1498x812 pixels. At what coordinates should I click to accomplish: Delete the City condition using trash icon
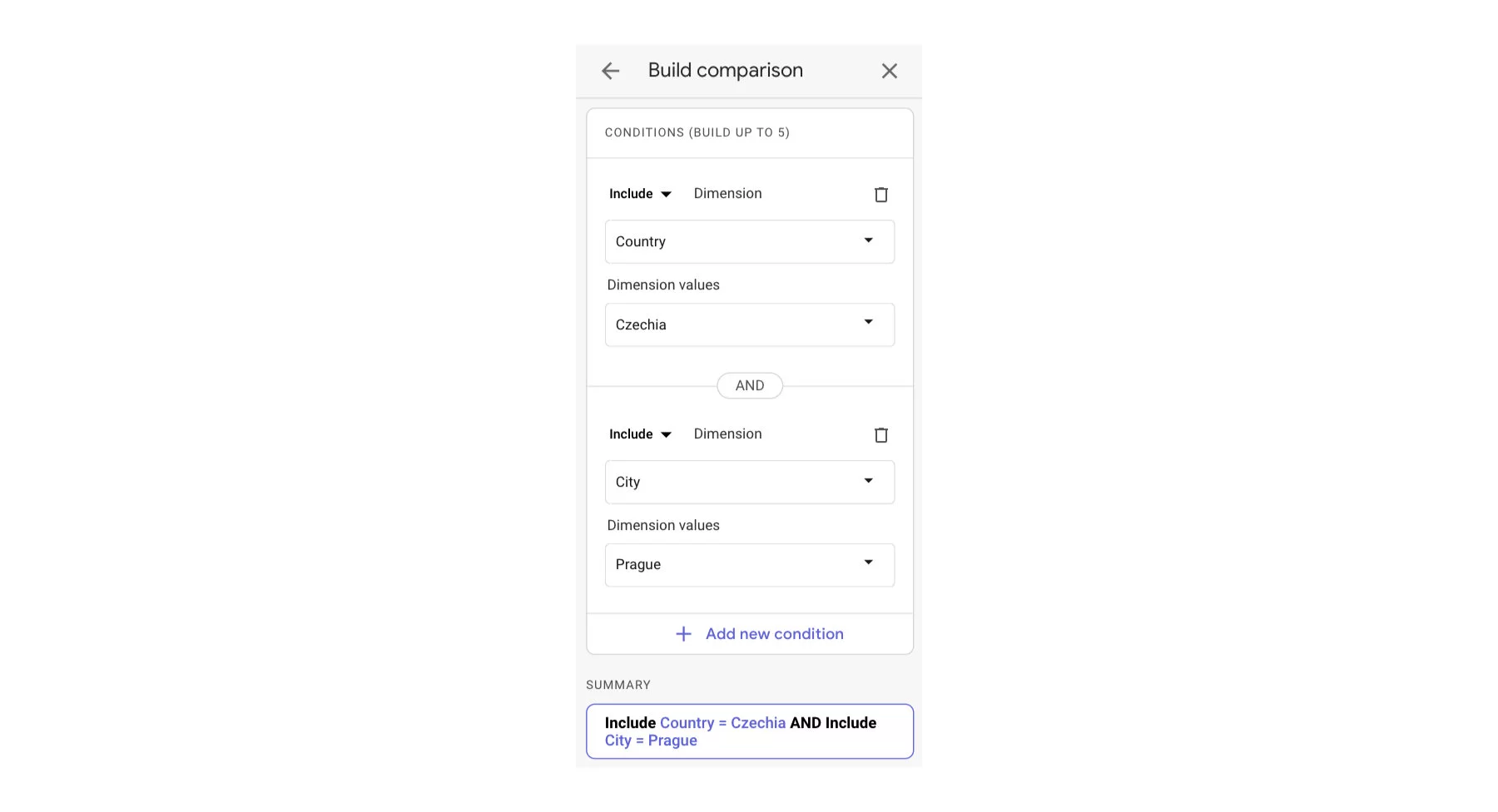880,435
